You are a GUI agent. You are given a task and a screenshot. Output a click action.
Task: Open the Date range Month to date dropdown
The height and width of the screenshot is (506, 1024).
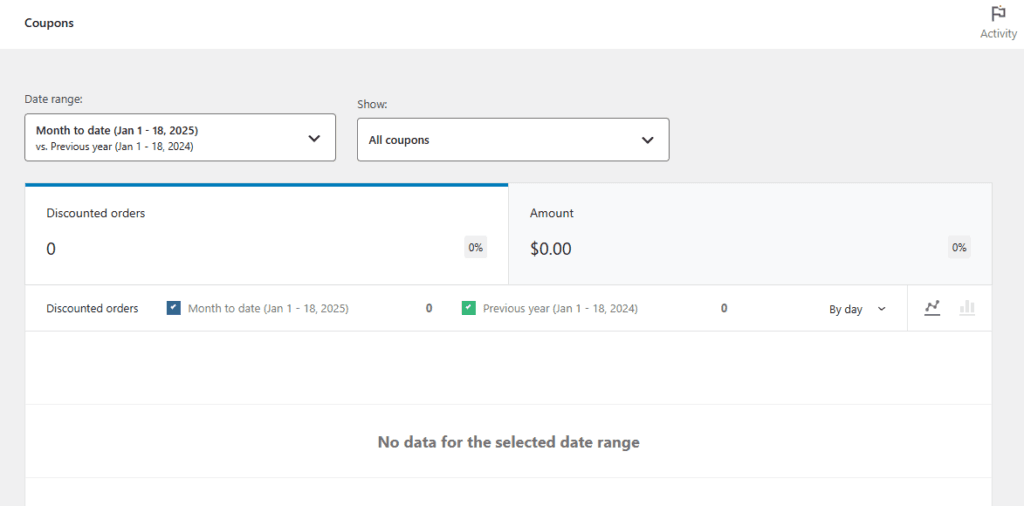click(x=180, y=138)
